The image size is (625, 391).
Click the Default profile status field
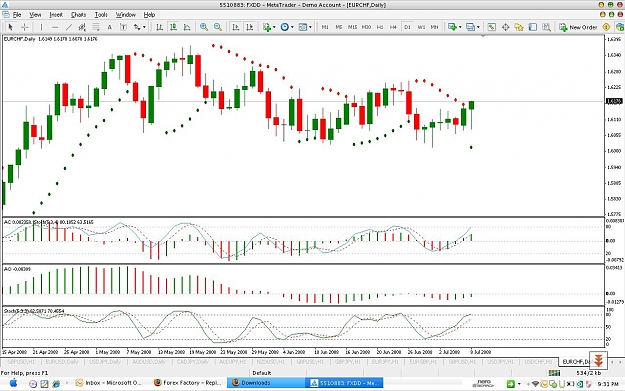[x=261, y=373]
